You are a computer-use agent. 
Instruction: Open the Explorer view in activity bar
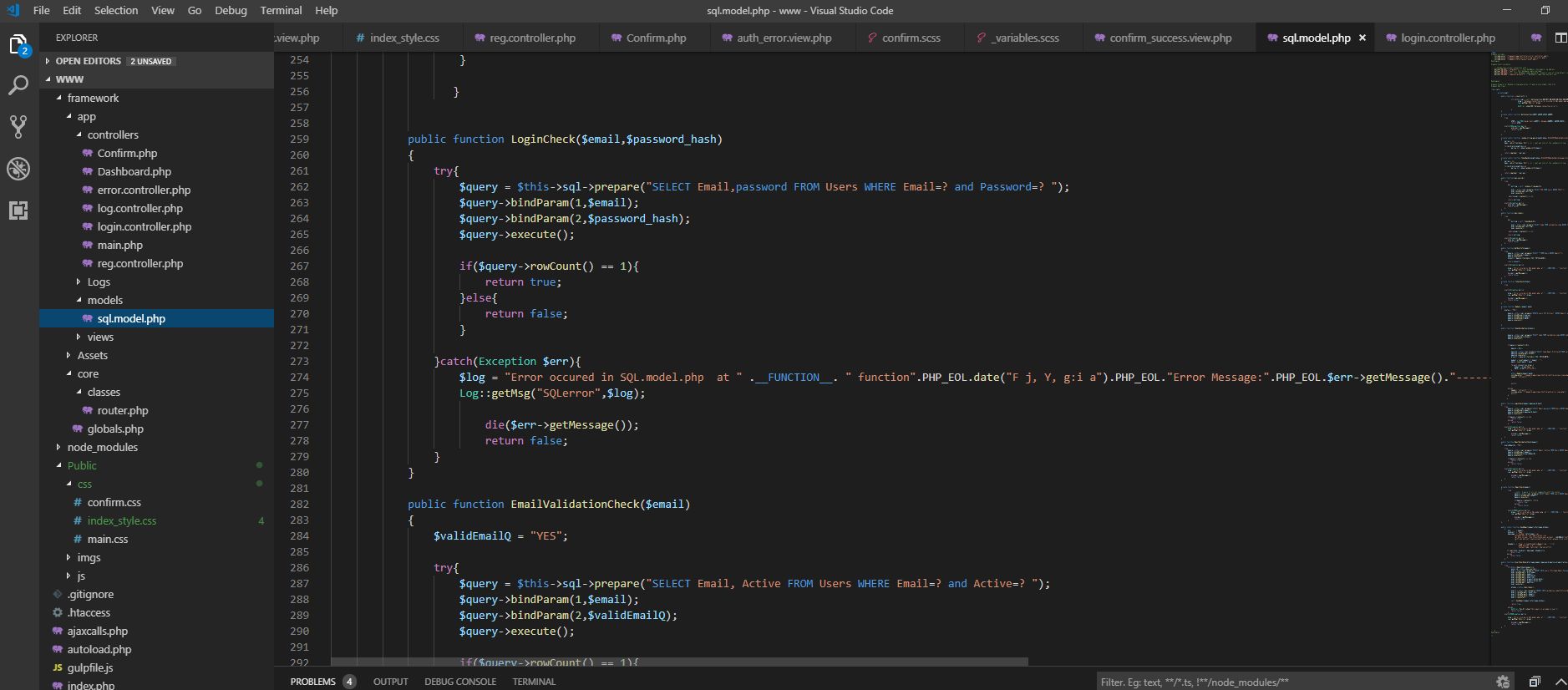click(x=18, y=44)
